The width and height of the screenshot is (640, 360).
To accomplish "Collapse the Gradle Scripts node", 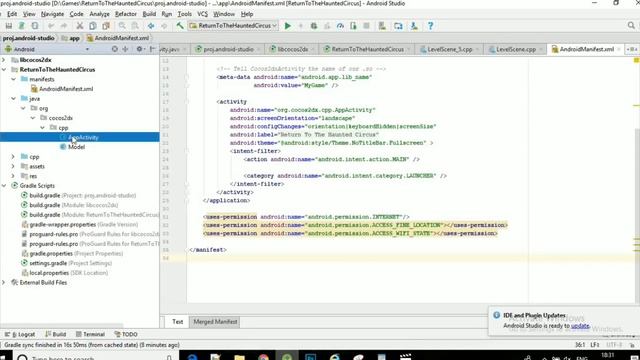I will pyautogui.click(x=4, y=186).
